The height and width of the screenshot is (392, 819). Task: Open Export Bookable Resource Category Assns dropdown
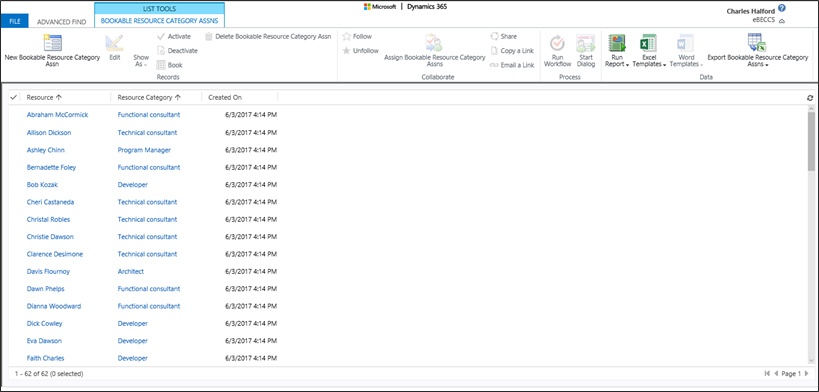[757, 61]
